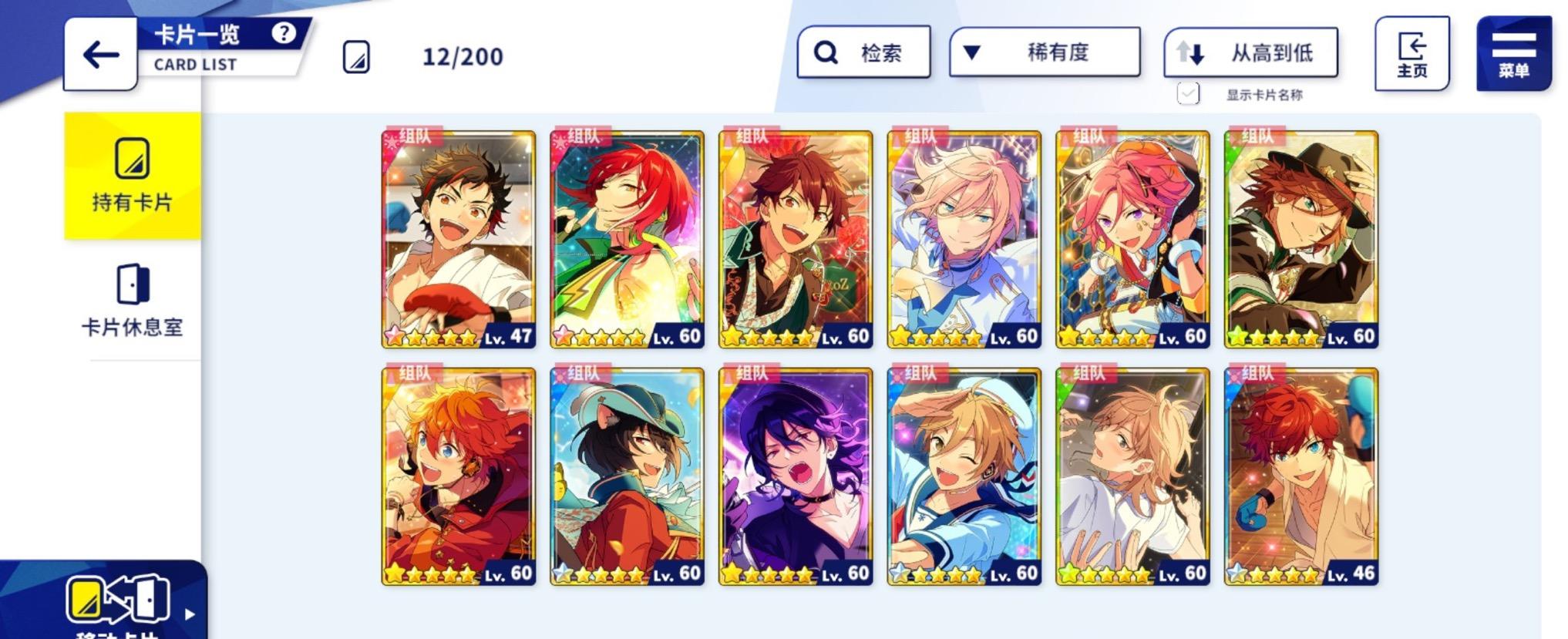Select the pink-haired card in blue uniform
The image size is (1568, 639).
tap(964, 240)
